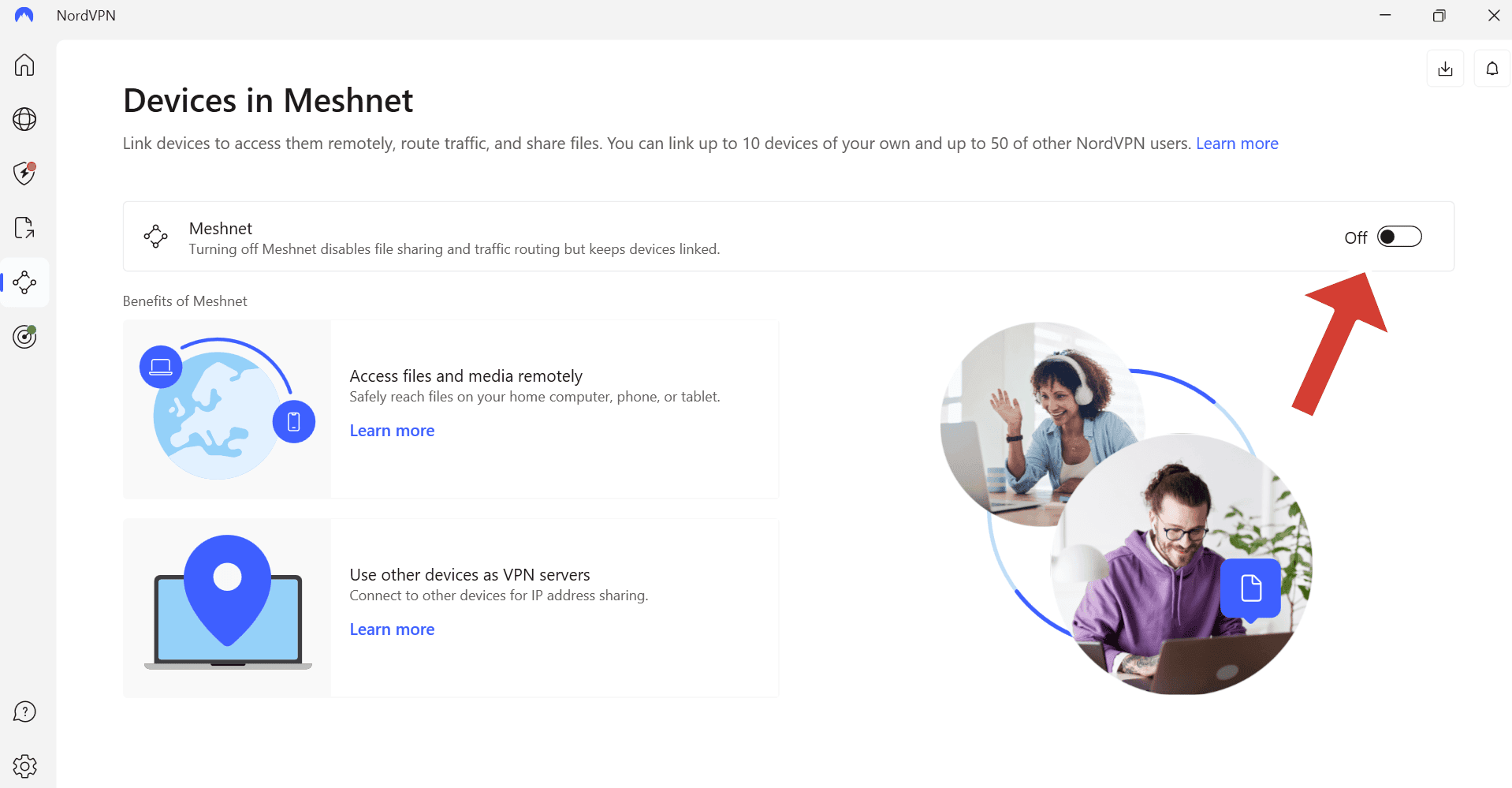The image size is (1512, 788).
Task: Click Learn more under Access files remotely
Action: (392, 431)
